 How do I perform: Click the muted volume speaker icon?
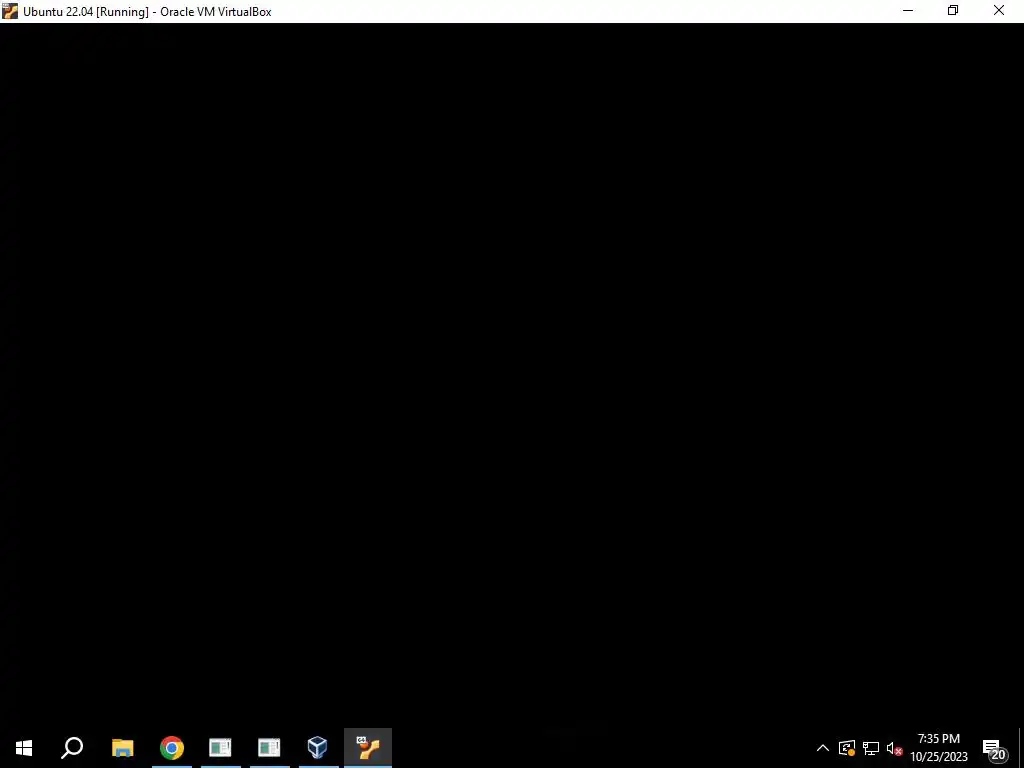click(x=894, y=748)
